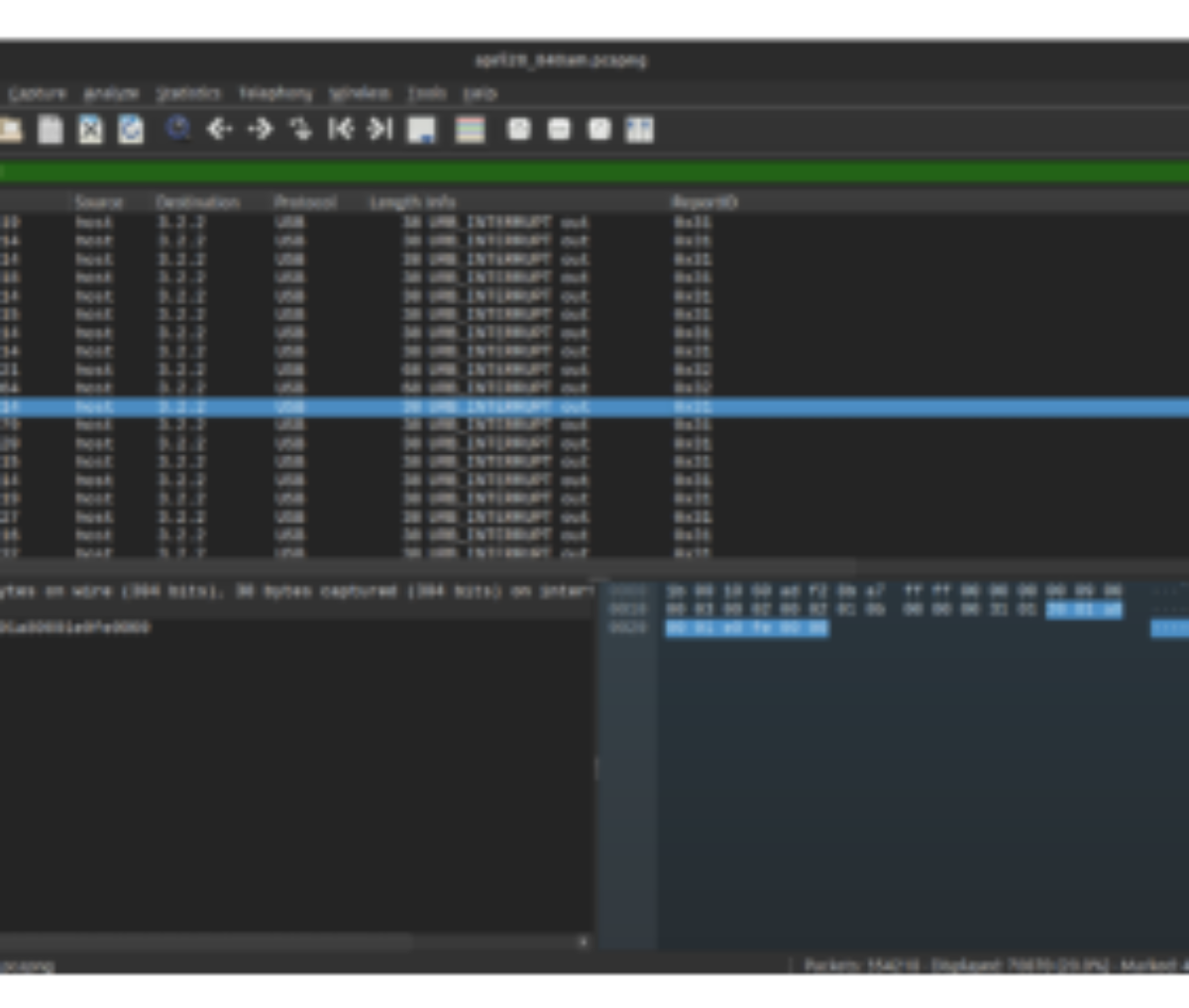Open the Capture menu
This screenshot has width=1189, height=1008.
tap(38, 93)
